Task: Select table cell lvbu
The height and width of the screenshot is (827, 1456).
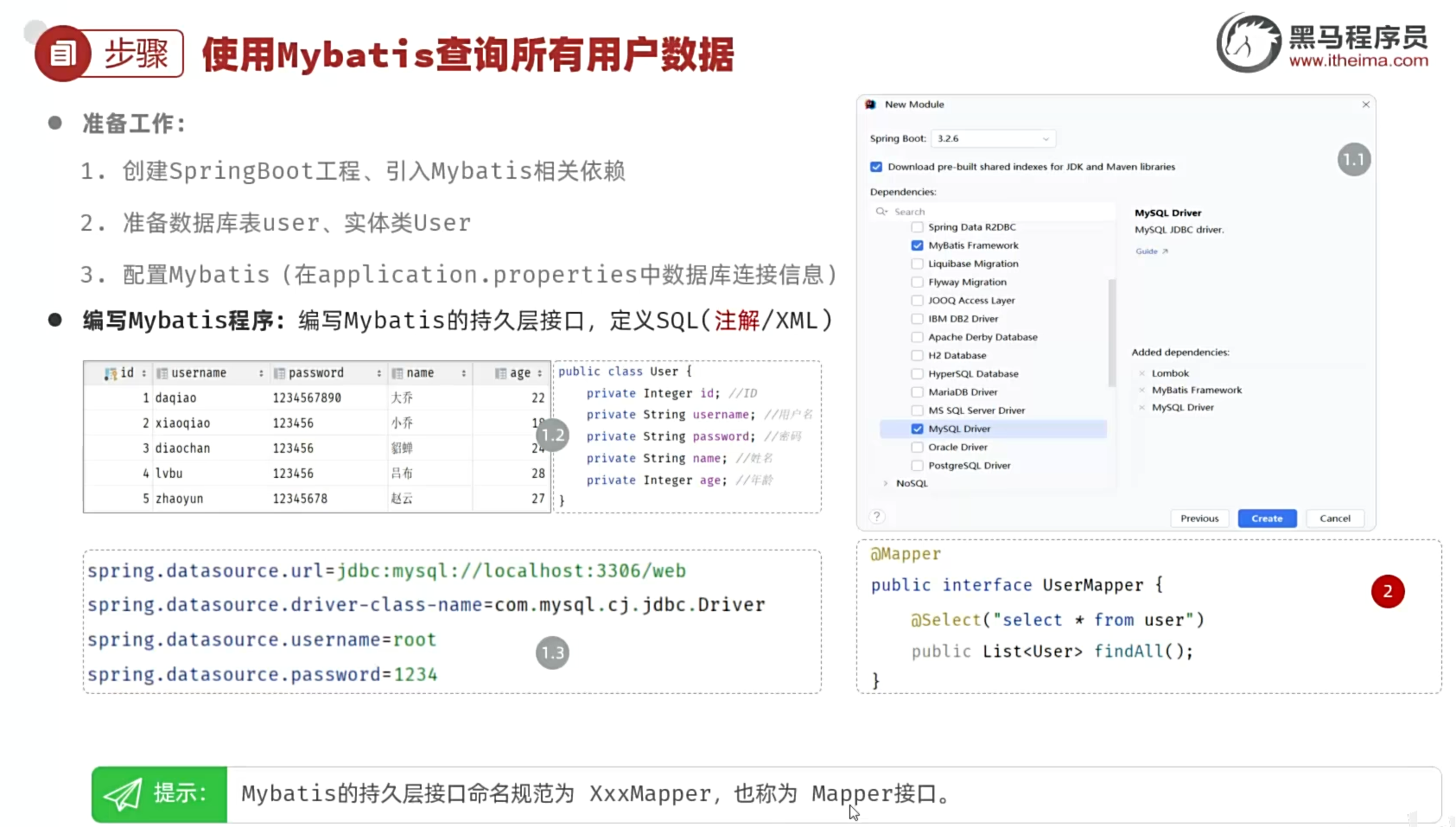Action: coord(168,474)
